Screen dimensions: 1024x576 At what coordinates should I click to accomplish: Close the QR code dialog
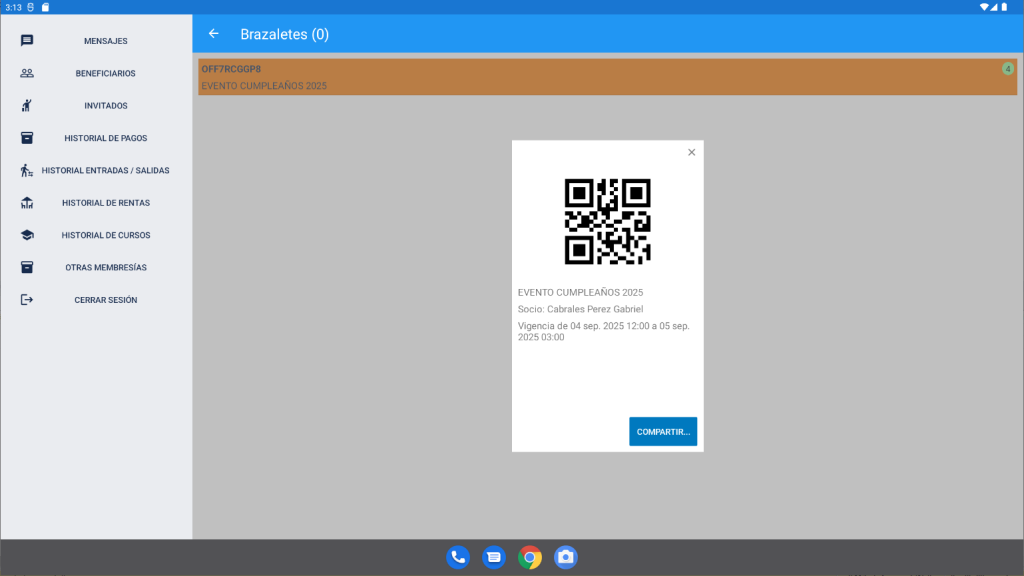(x=691, y=153)
